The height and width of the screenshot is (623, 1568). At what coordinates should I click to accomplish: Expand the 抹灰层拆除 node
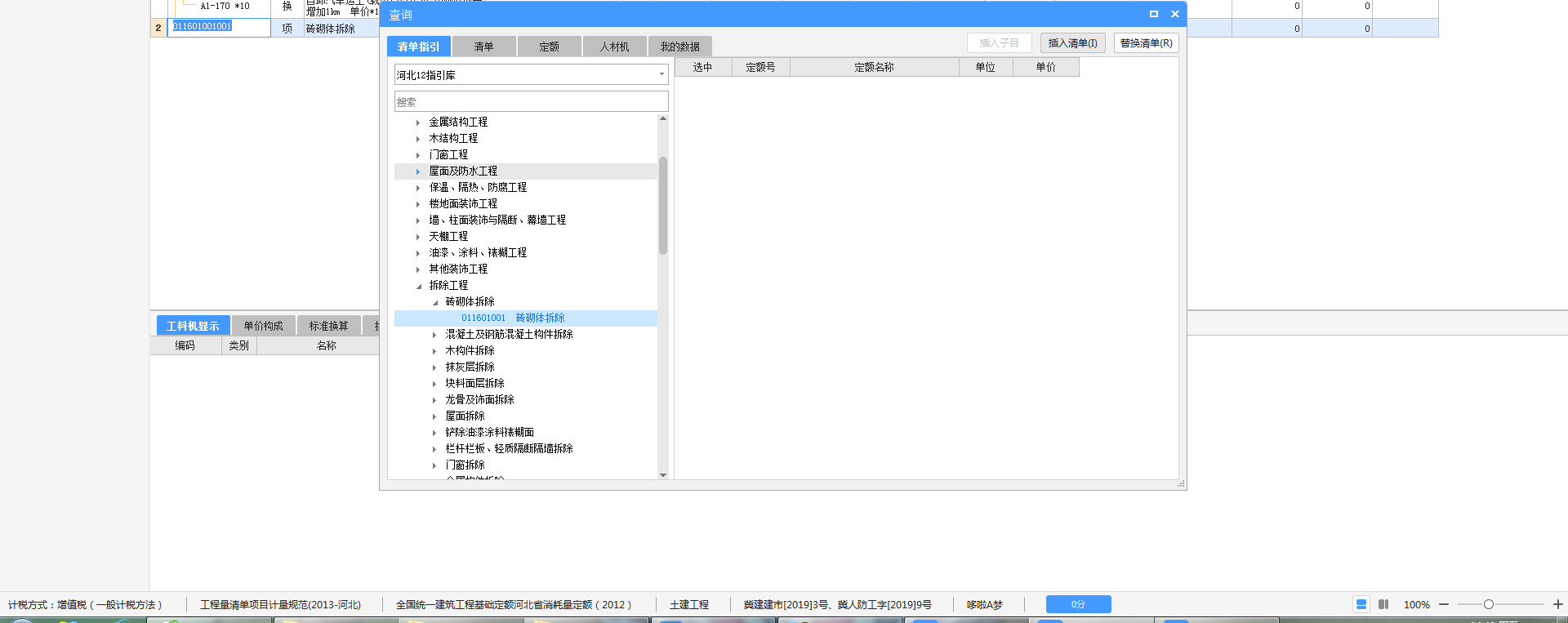pos(434,367)
